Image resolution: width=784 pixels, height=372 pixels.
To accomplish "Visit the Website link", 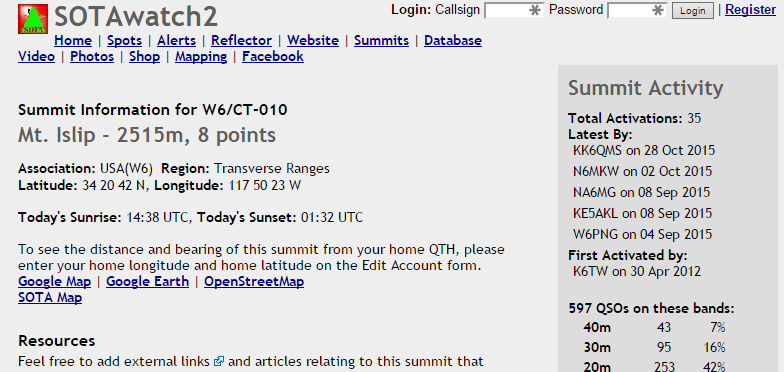I will tap(313, 40).
